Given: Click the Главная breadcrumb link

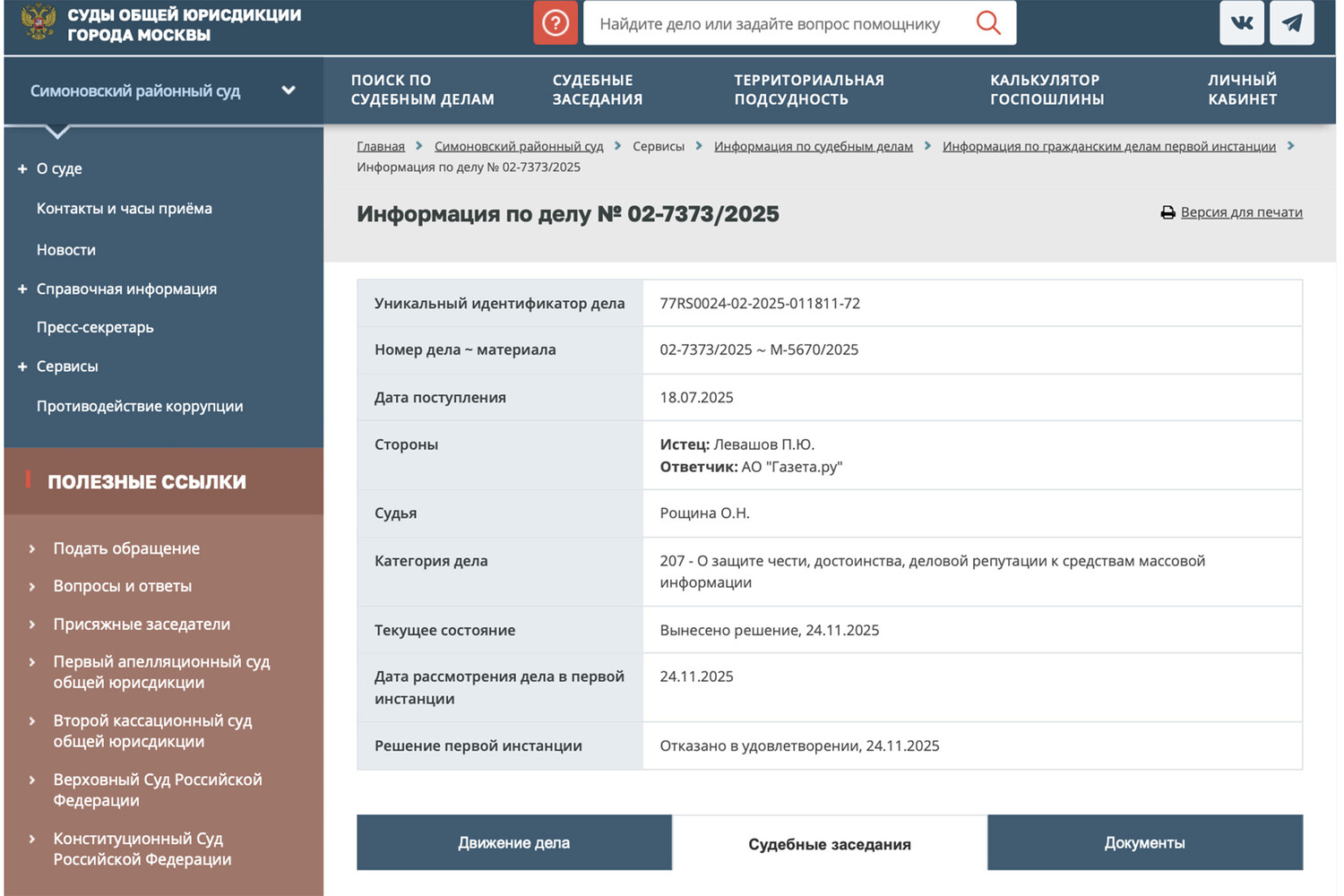Looking at the screenshot, I should coord(381,146).
